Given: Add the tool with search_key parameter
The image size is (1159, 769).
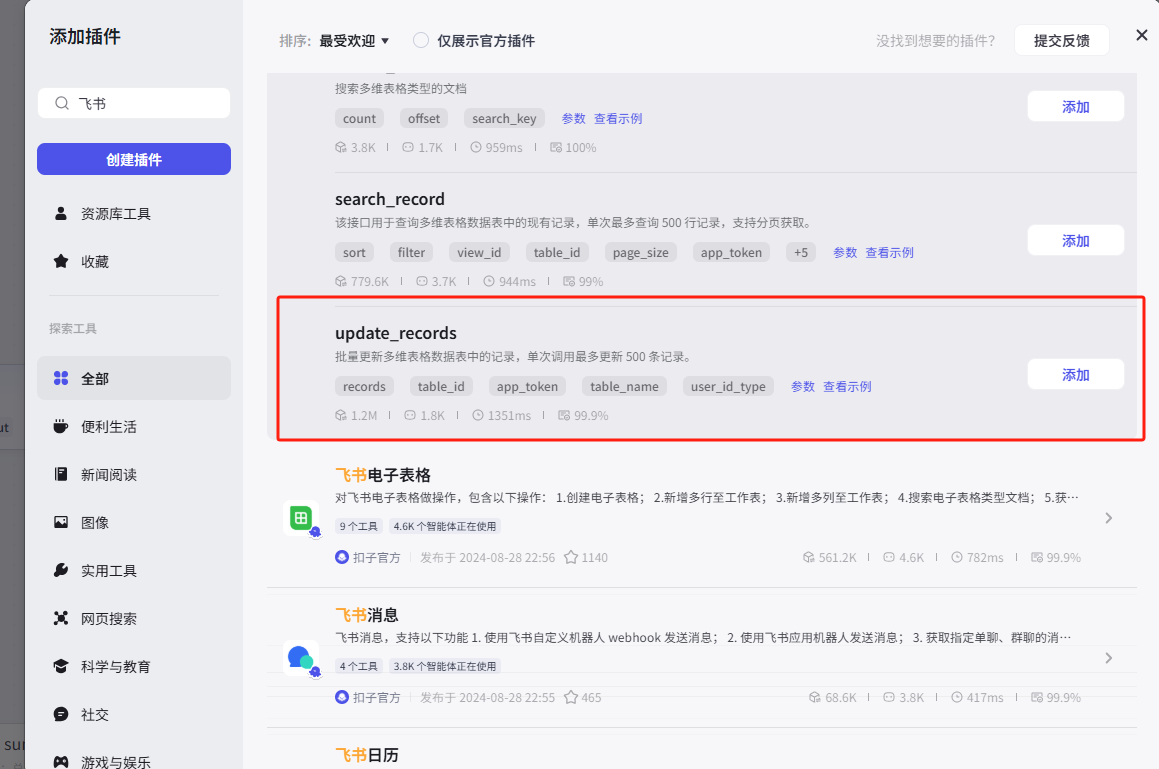Looking at the screenshot, I should [x=1075, y=106].
